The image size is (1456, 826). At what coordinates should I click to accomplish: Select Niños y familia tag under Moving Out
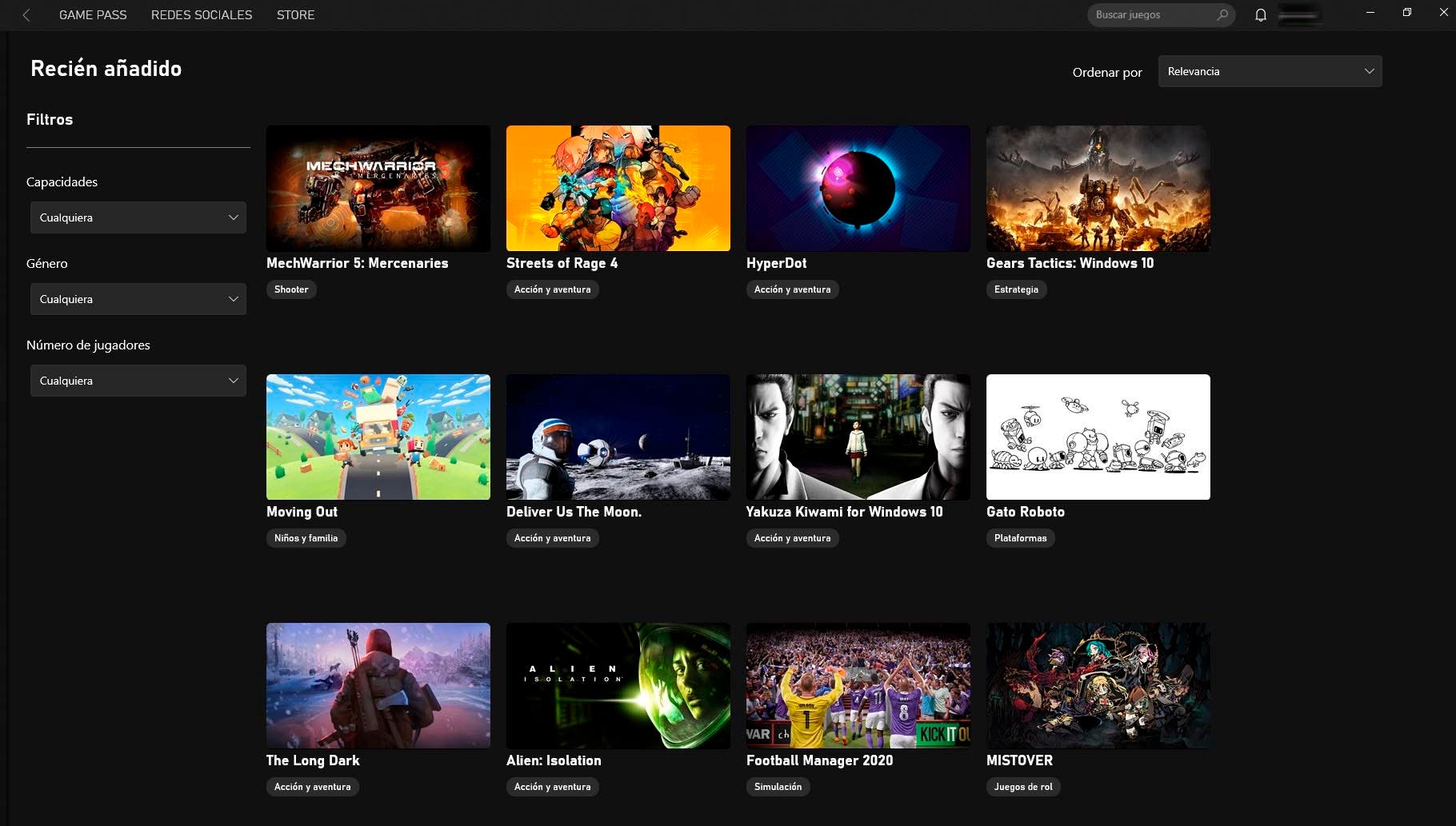click(306, 538)
